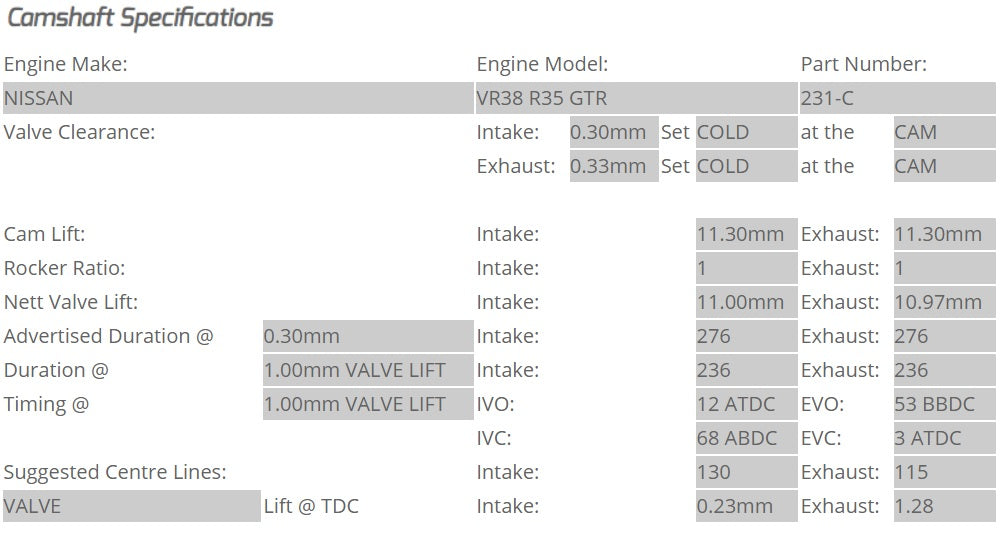
Task: Click the Timing @ 1.00mm VALVE LIFT field
Action: [367, 405]
